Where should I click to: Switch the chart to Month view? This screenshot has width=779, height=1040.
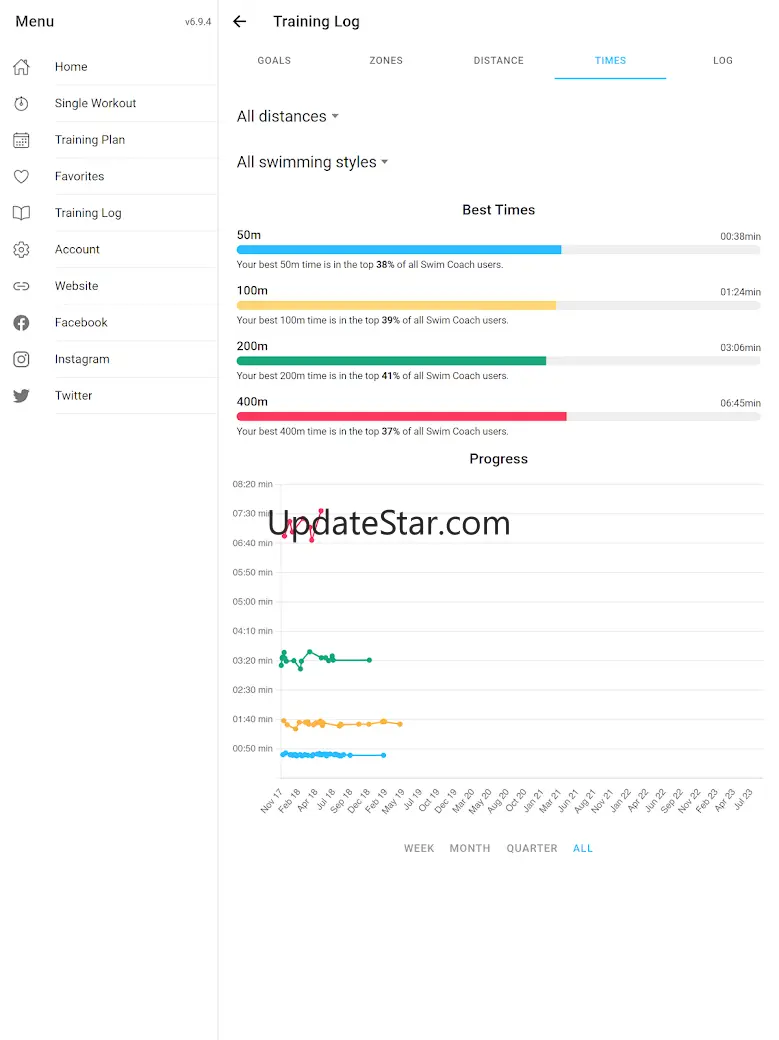(470, 848)
